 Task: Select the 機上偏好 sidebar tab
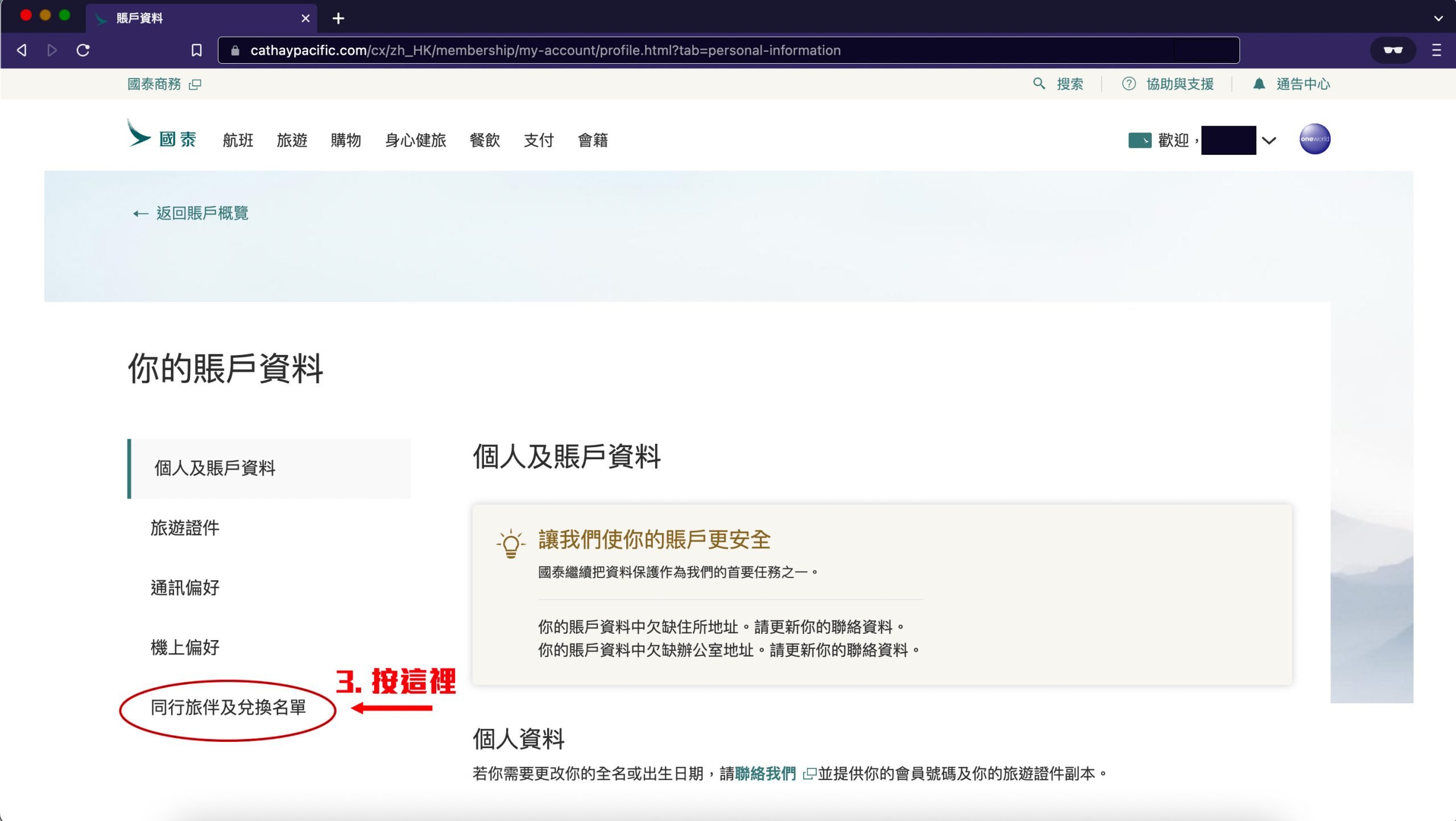(185, 647)
